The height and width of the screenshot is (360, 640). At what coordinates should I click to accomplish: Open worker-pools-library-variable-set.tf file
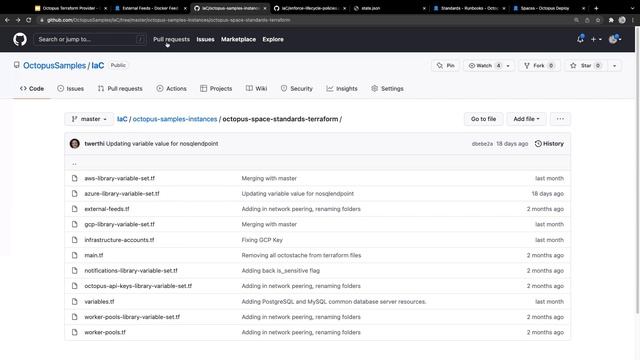(x=132, y=317)
